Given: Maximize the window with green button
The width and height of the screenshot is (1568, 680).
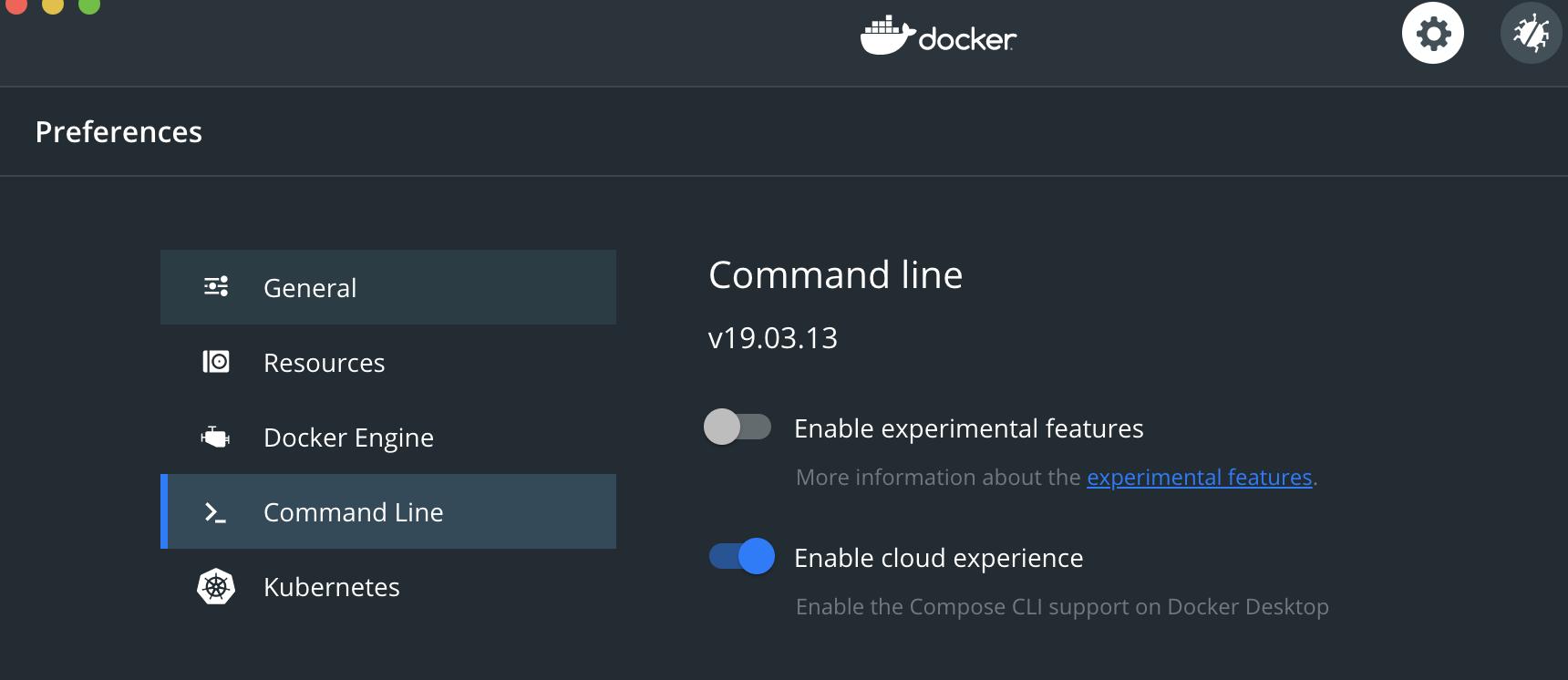Looking at the screenshot, I should tap(89, 5).
